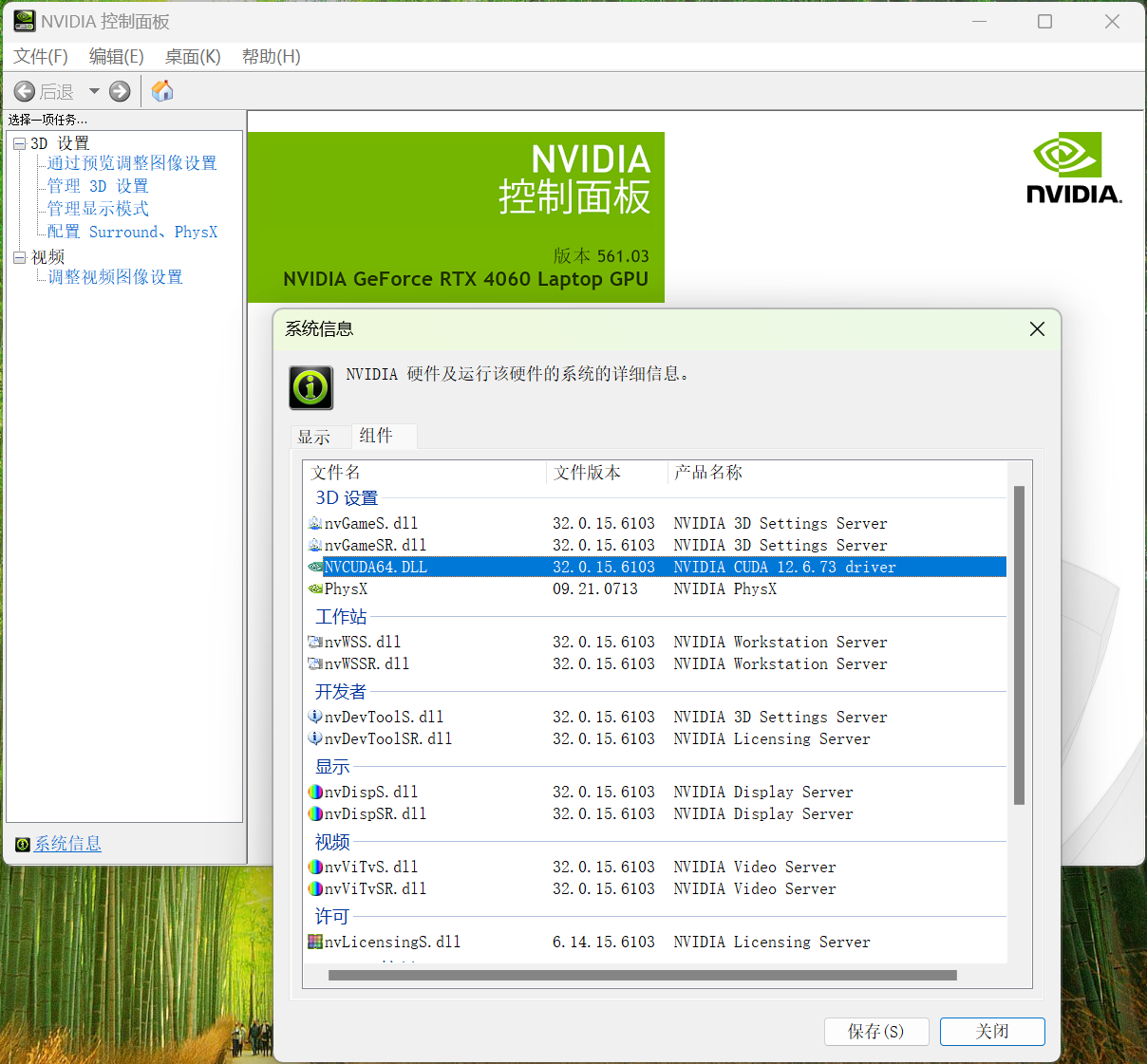Click the 工作站 group header
The height and width of the screenshot is (1064, 1147).
[x=341, y=617]
